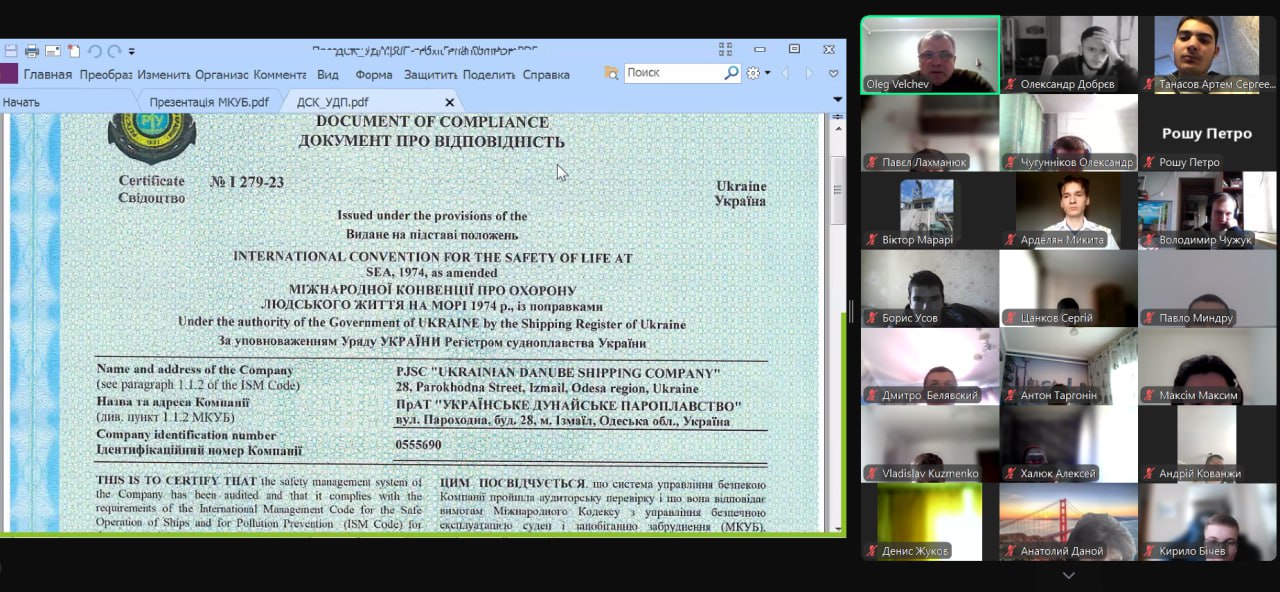Click muted mic icon beside Рошу Петро name label

[x=1150, y=162]
